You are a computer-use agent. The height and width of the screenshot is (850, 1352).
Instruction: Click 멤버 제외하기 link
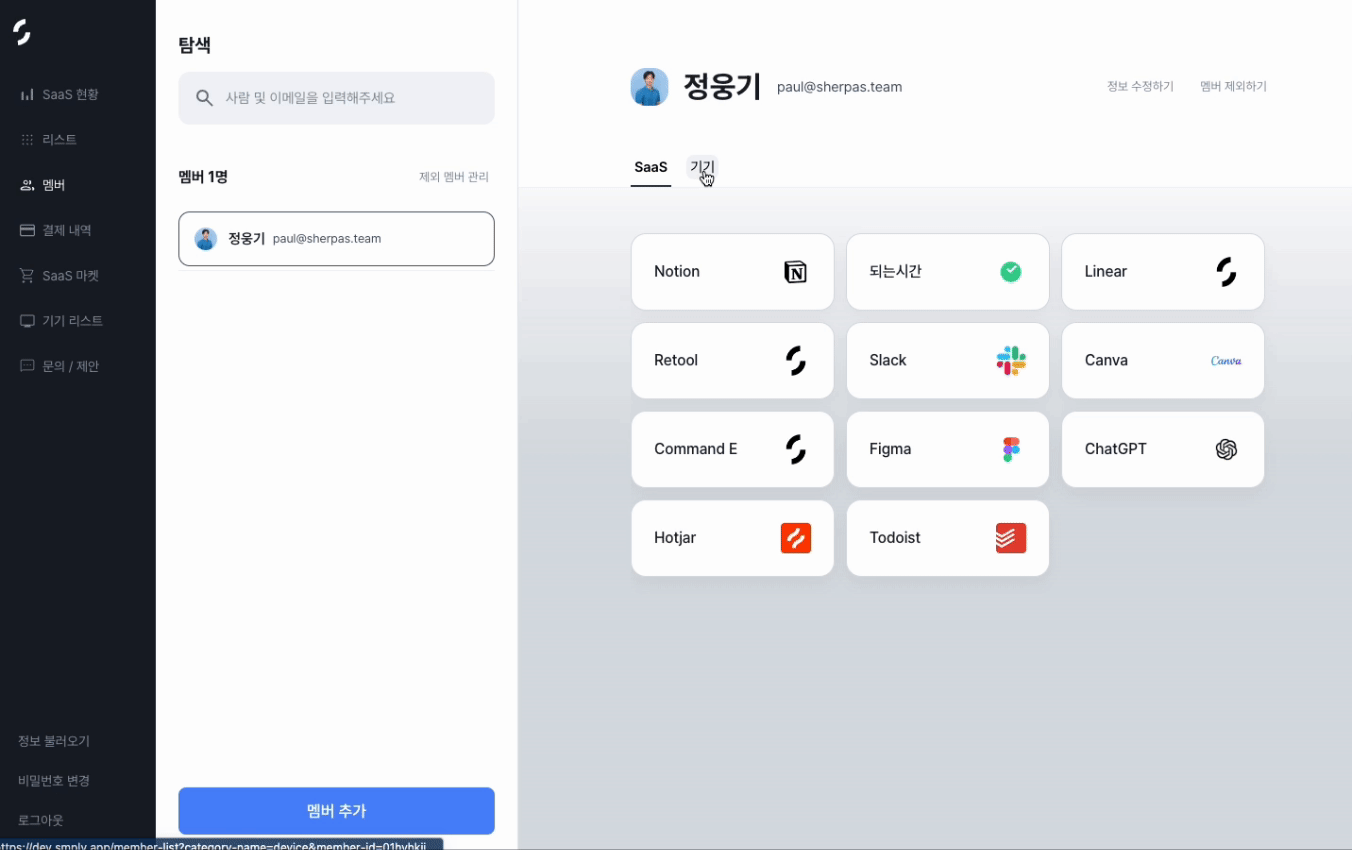(1233, 87)
